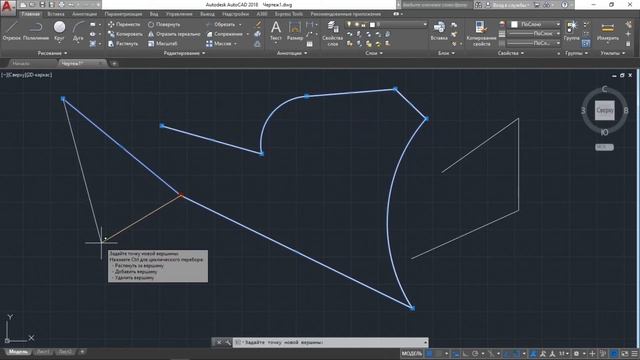Expand the Аннотации panel dropdown

click(x=292, y=53)
